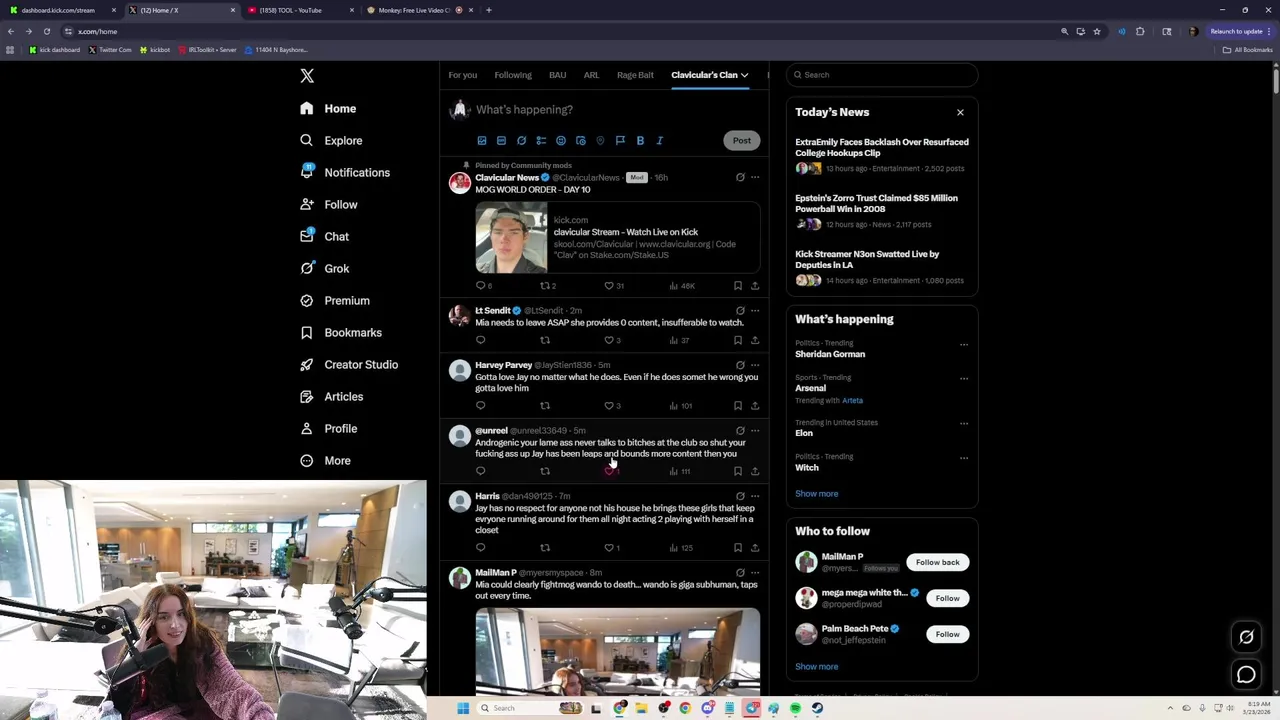The image size is (1280, 720).
Task: Click the Grok icon in composer
Action: pyautogui.click(x=521, y=141)
